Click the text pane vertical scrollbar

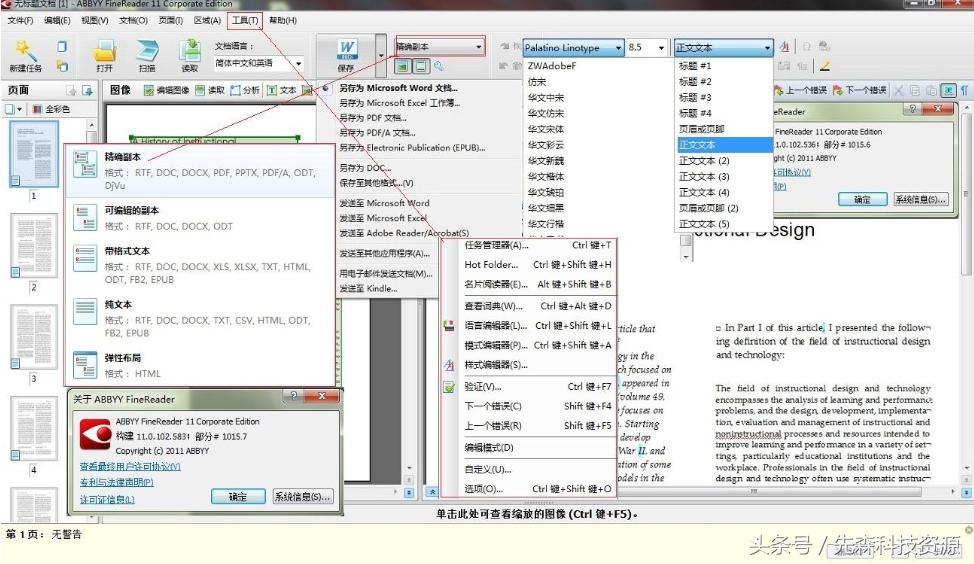(967, 286)
